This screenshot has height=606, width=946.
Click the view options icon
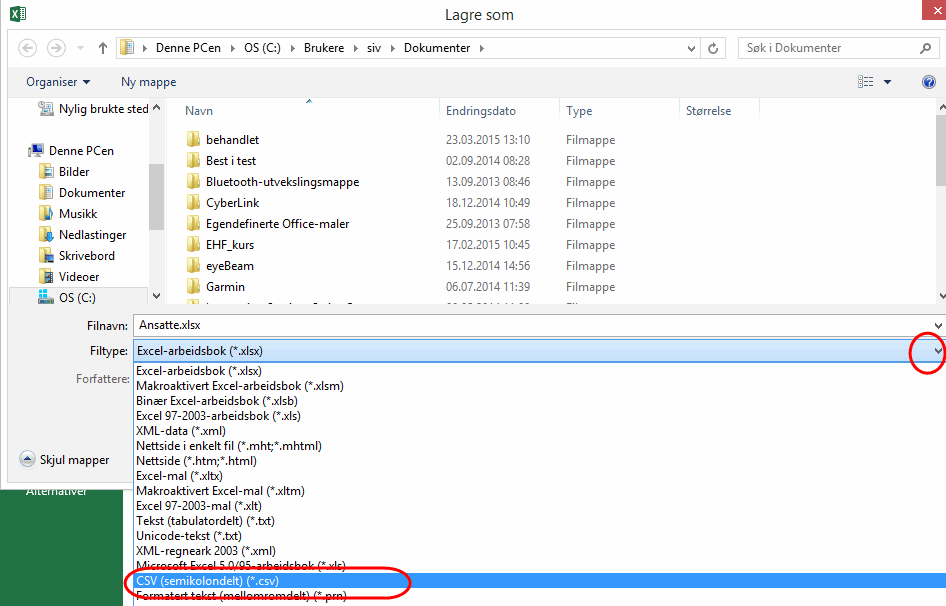pos(865,82)
